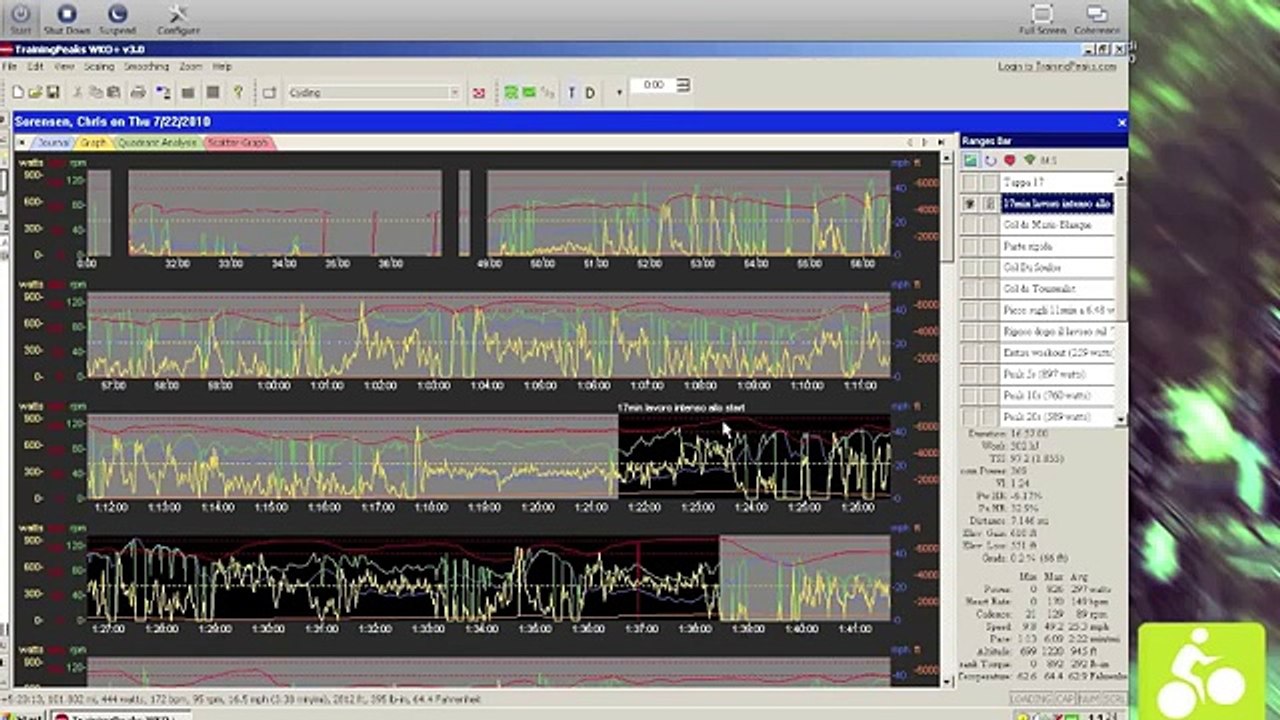Open the Zoom menu

point(191,66)
